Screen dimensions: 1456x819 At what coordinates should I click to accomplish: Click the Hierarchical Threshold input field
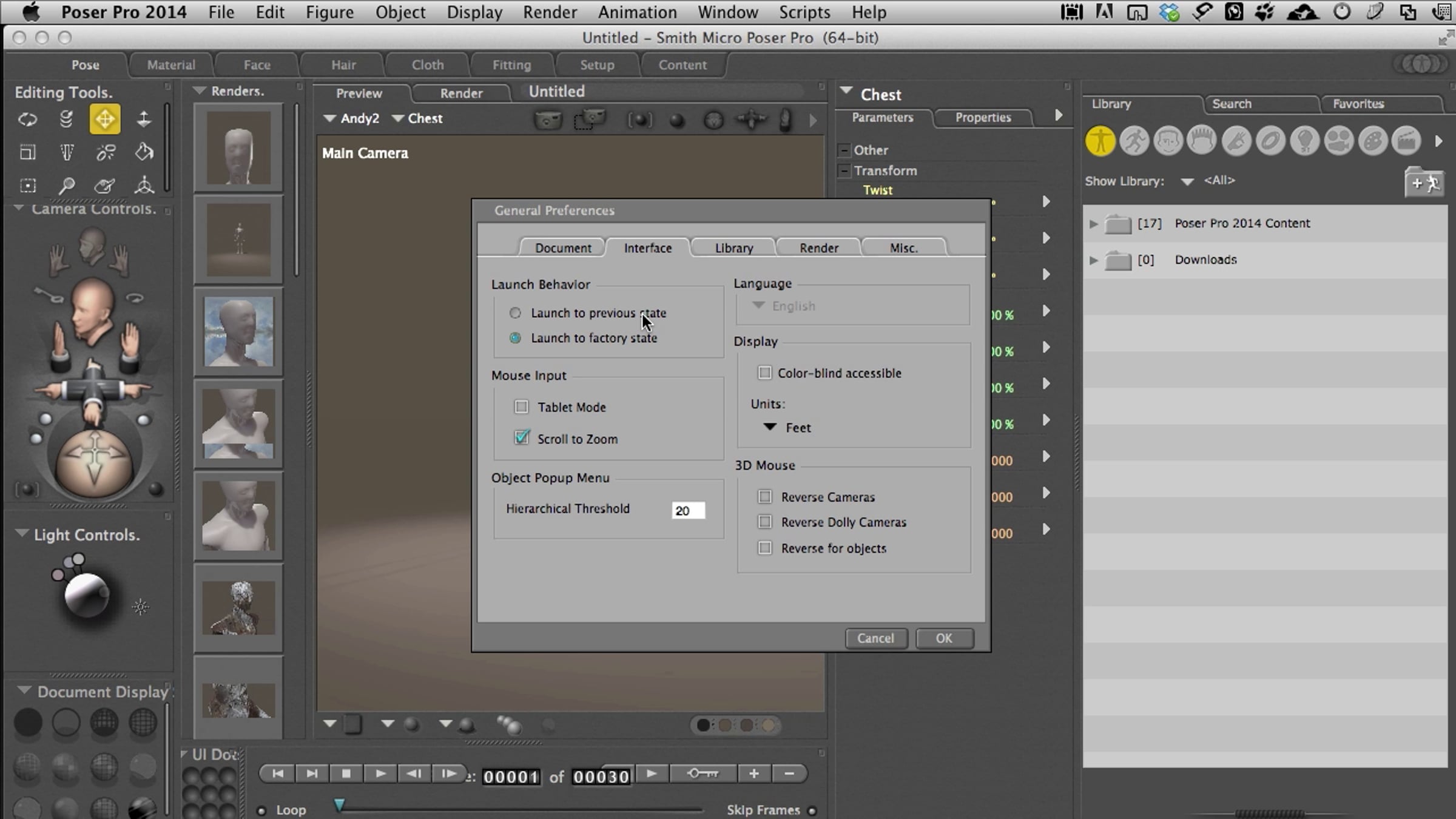click(688, 510)
